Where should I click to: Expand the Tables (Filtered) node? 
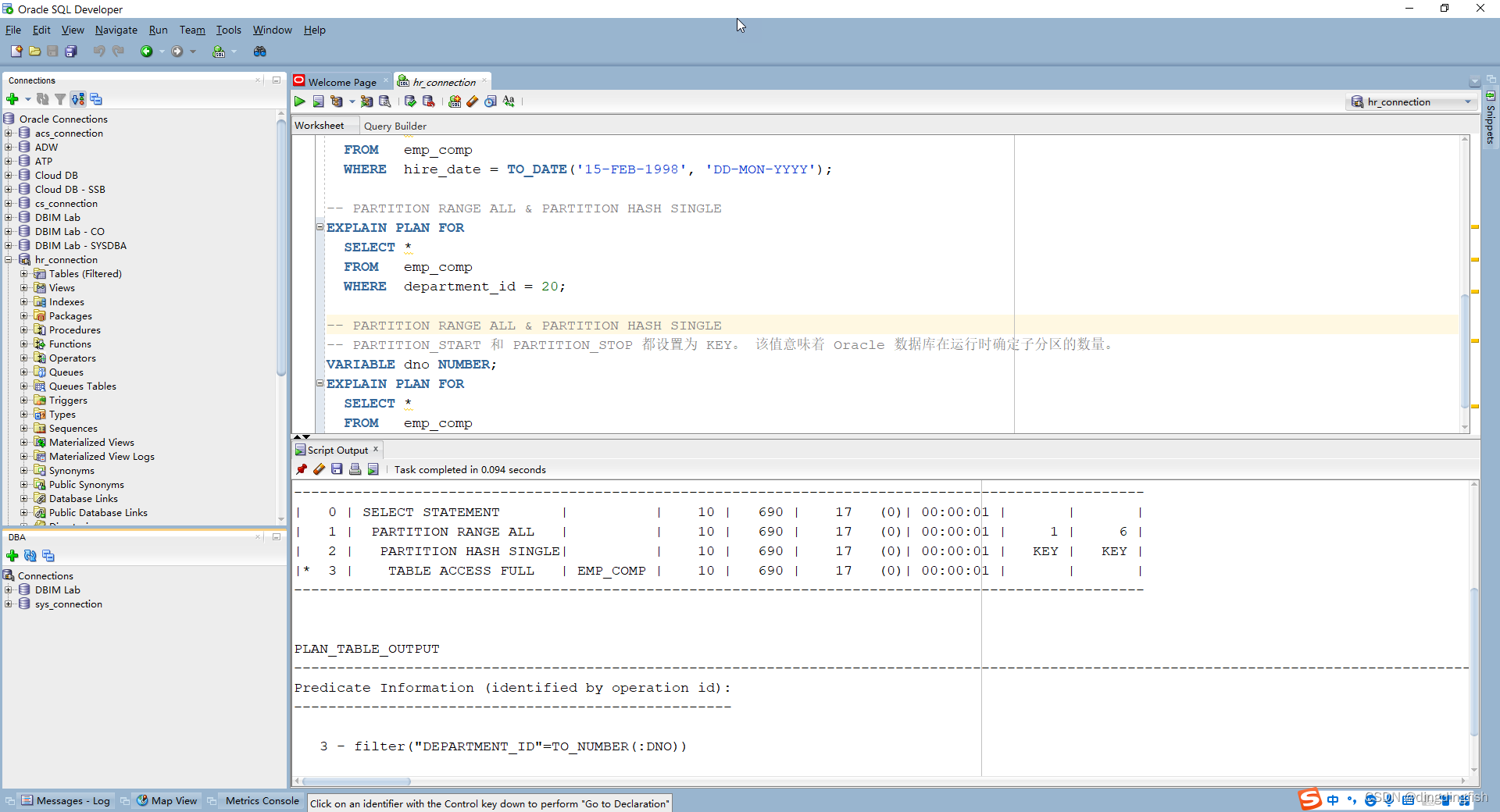click(24, 273)
